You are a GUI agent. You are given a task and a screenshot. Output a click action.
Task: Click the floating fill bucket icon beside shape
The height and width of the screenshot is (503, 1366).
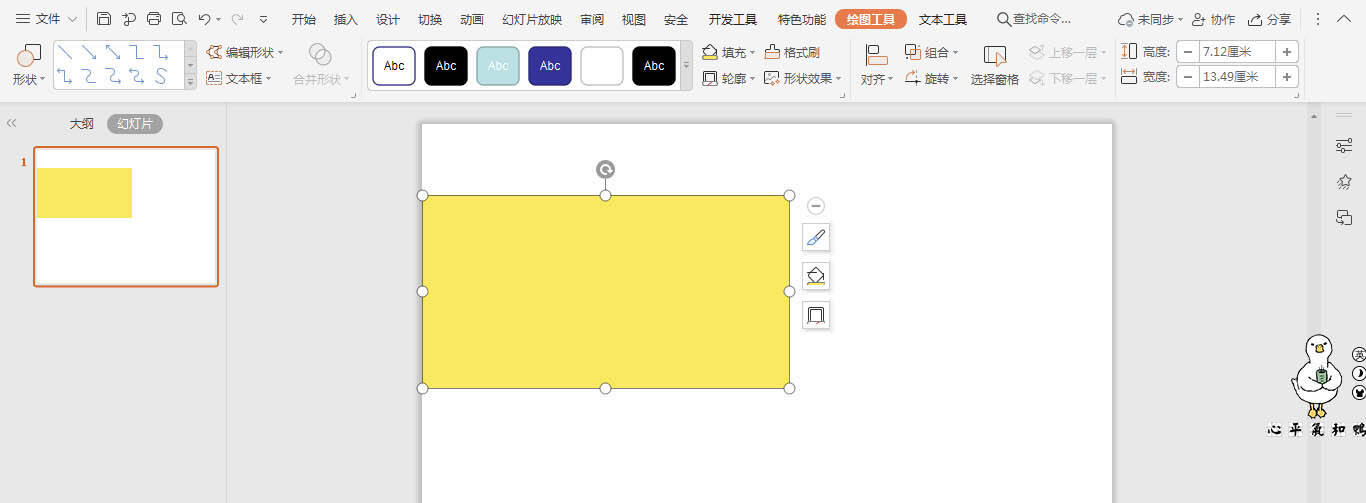[x=816, y=276]
